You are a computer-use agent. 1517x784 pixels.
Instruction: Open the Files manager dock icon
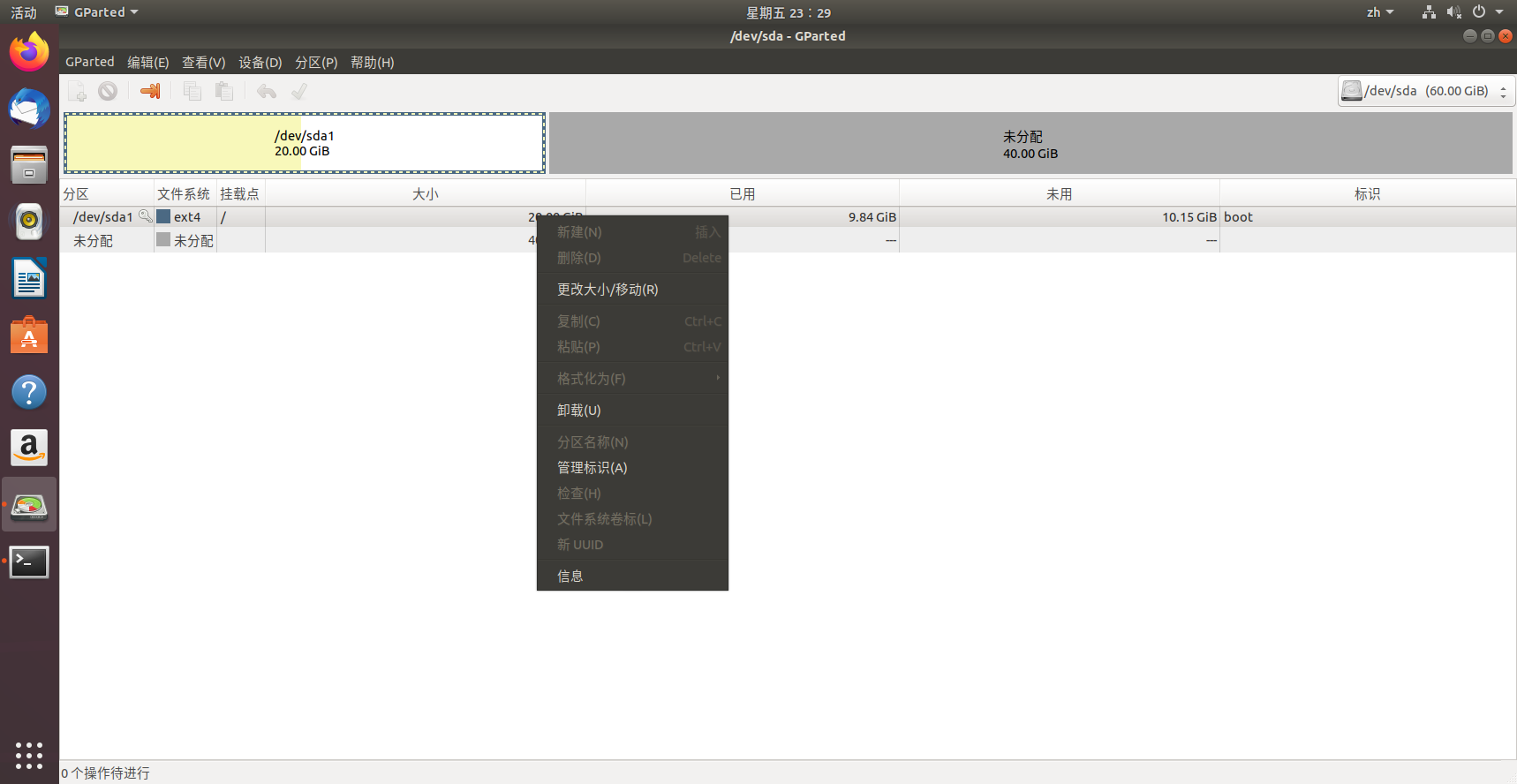click(29, 164)
